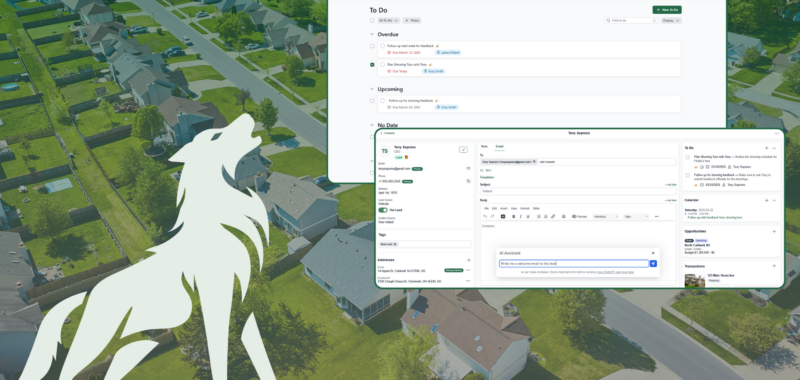The height and width of the screenshot is (380, 800).
Task: Send the AI Assistant prompt
Action: (654, 264)
